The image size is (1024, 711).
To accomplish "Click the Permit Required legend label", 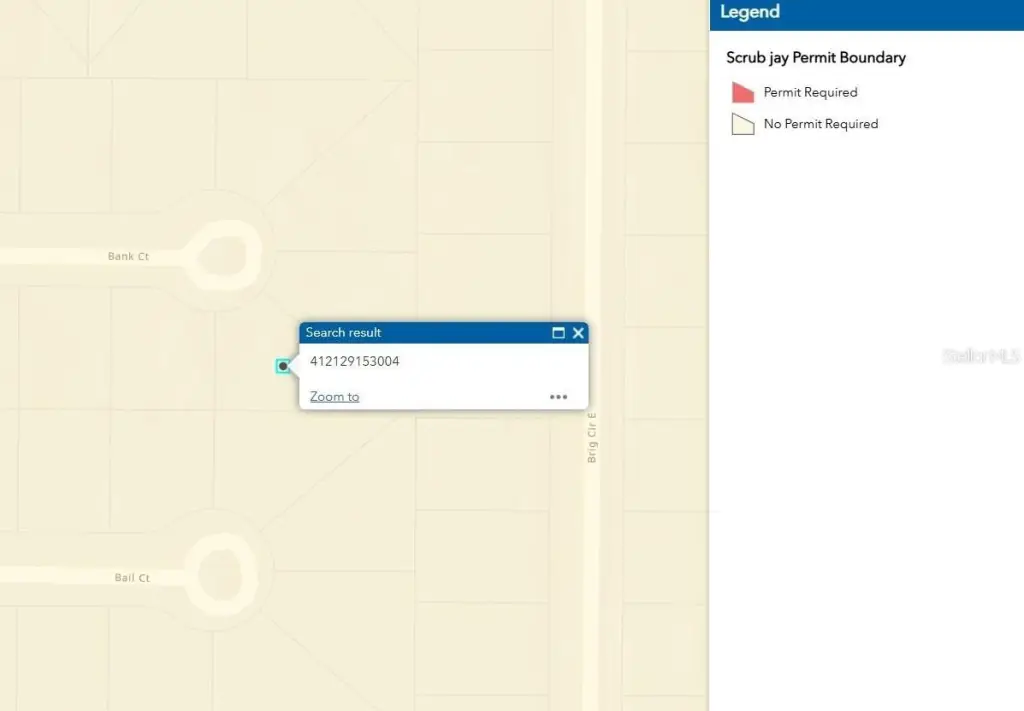I will tap(810, 92).
